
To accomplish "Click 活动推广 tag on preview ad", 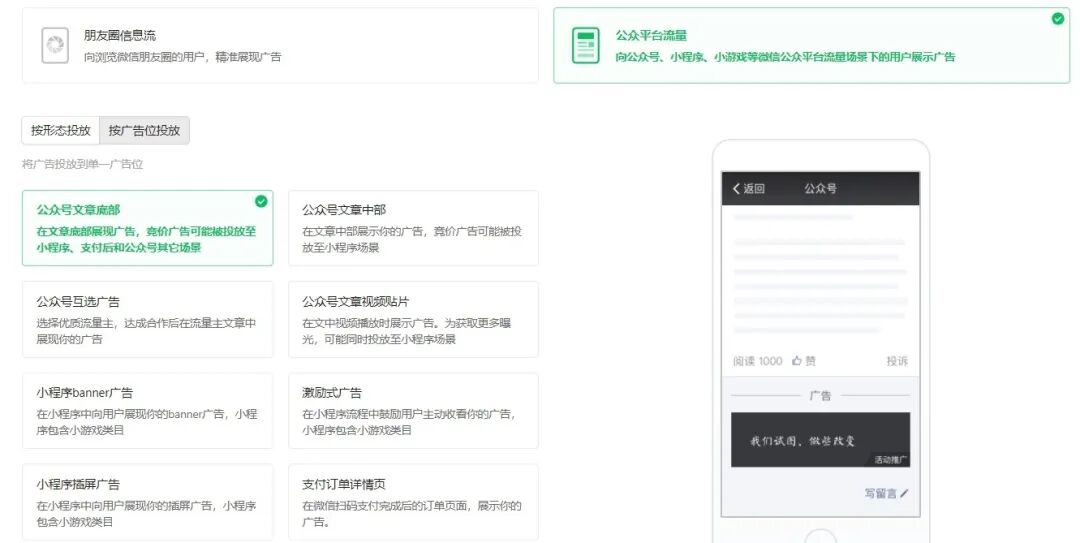I will click(x=891, y=460).
